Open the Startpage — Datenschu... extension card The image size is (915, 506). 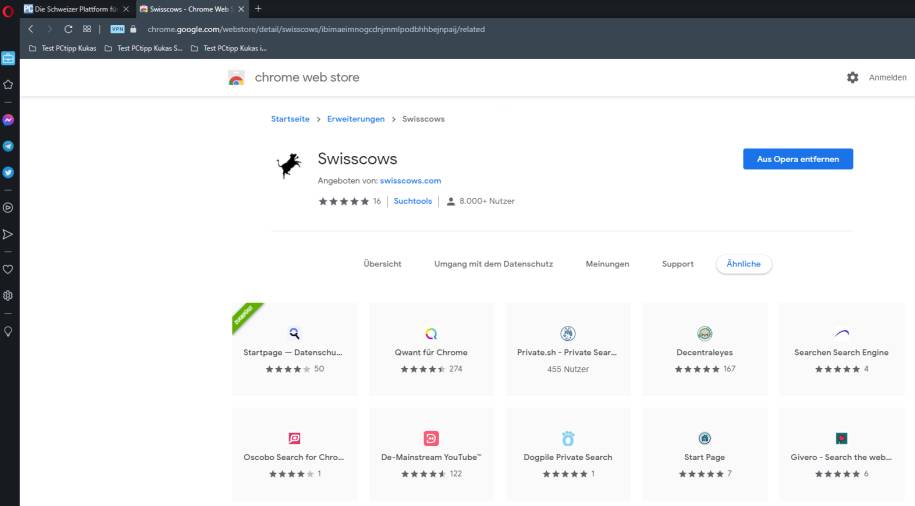pos(294,348)
